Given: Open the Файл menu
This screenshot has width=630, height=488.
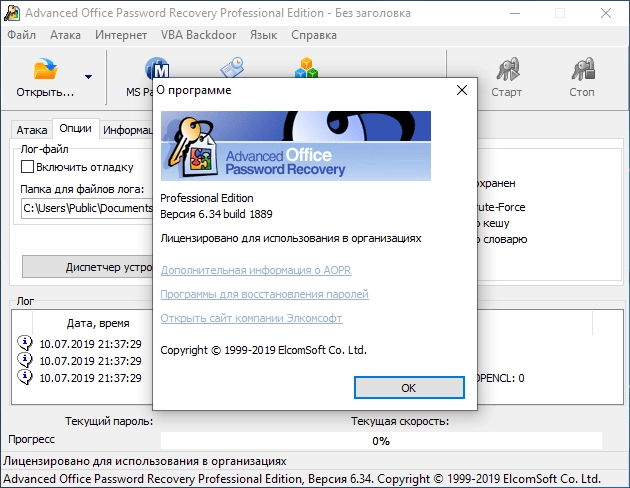Looking at the screenshot, I should (x=21, y=35).
